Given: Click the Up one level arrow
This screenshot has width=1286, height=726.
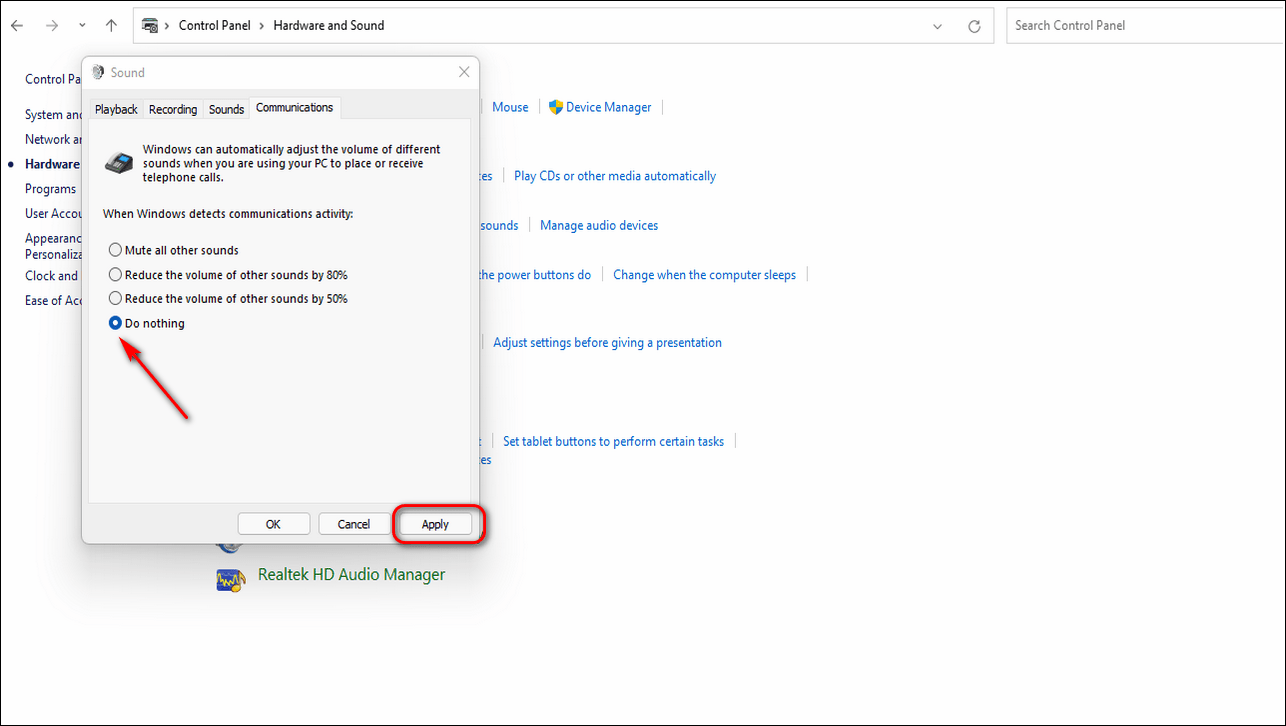Looking at the screenshot, I should 111,26.
